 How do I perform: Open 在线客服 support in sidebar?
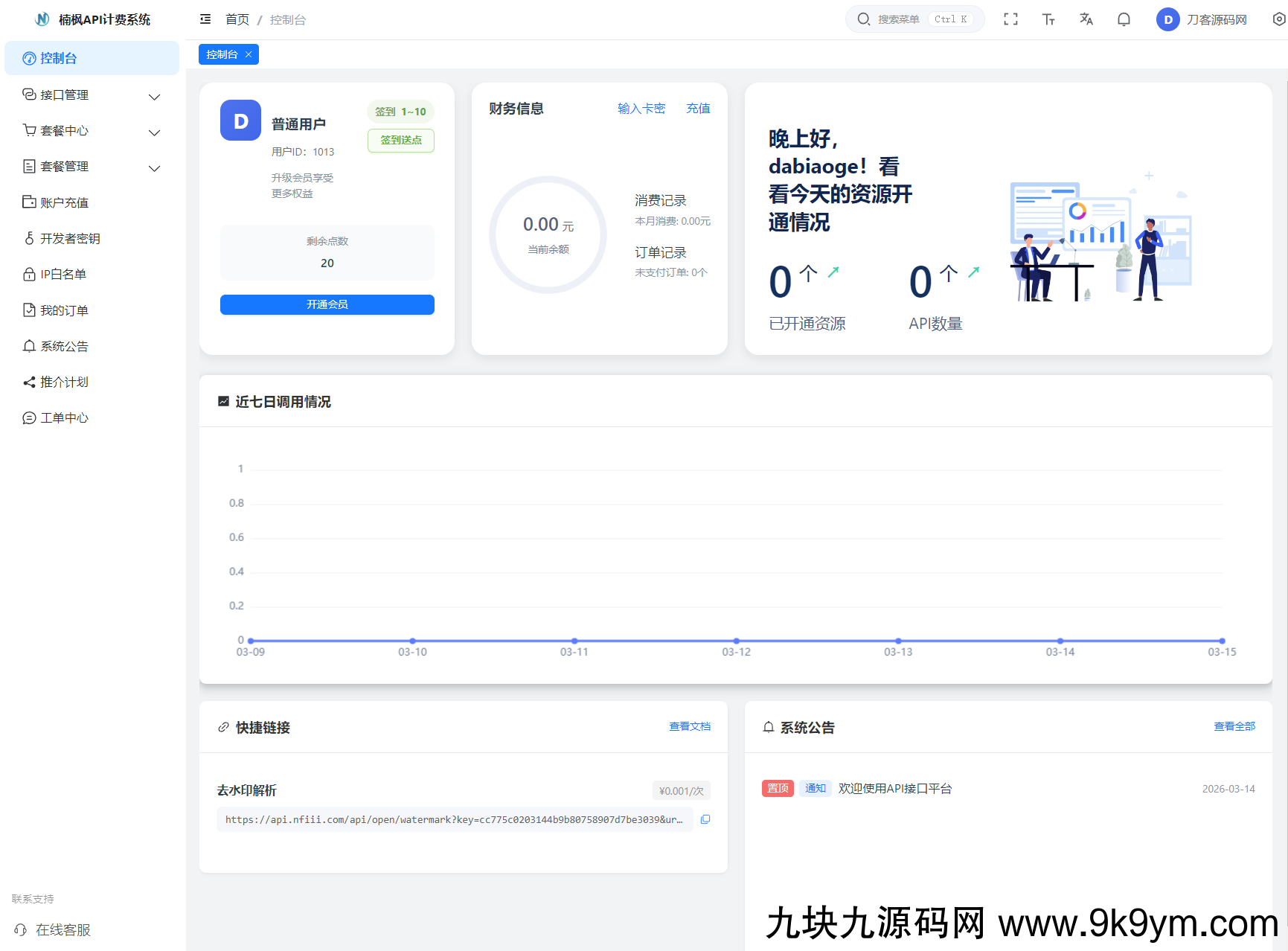pos(63,929)
